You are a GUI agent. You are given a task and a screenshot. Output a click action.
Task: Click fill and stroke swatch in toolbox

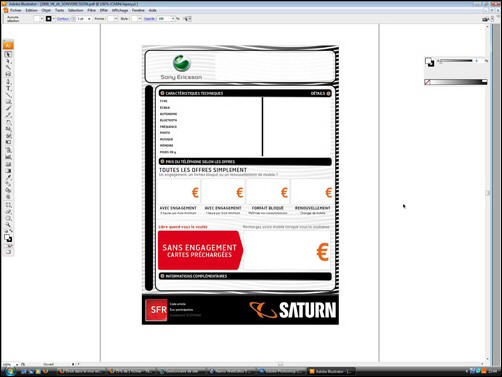pos(8,238)
